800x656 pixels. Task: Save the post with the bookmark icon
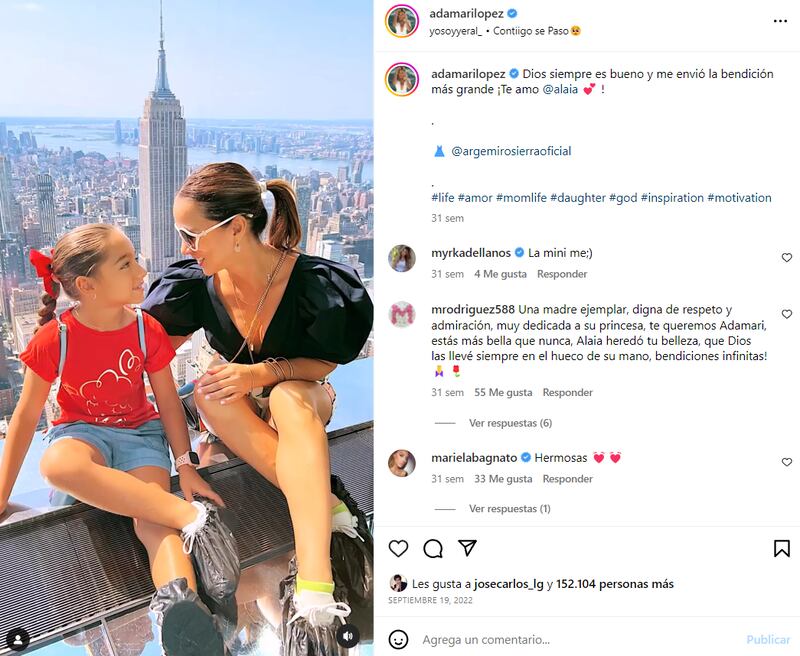(782, 548)
